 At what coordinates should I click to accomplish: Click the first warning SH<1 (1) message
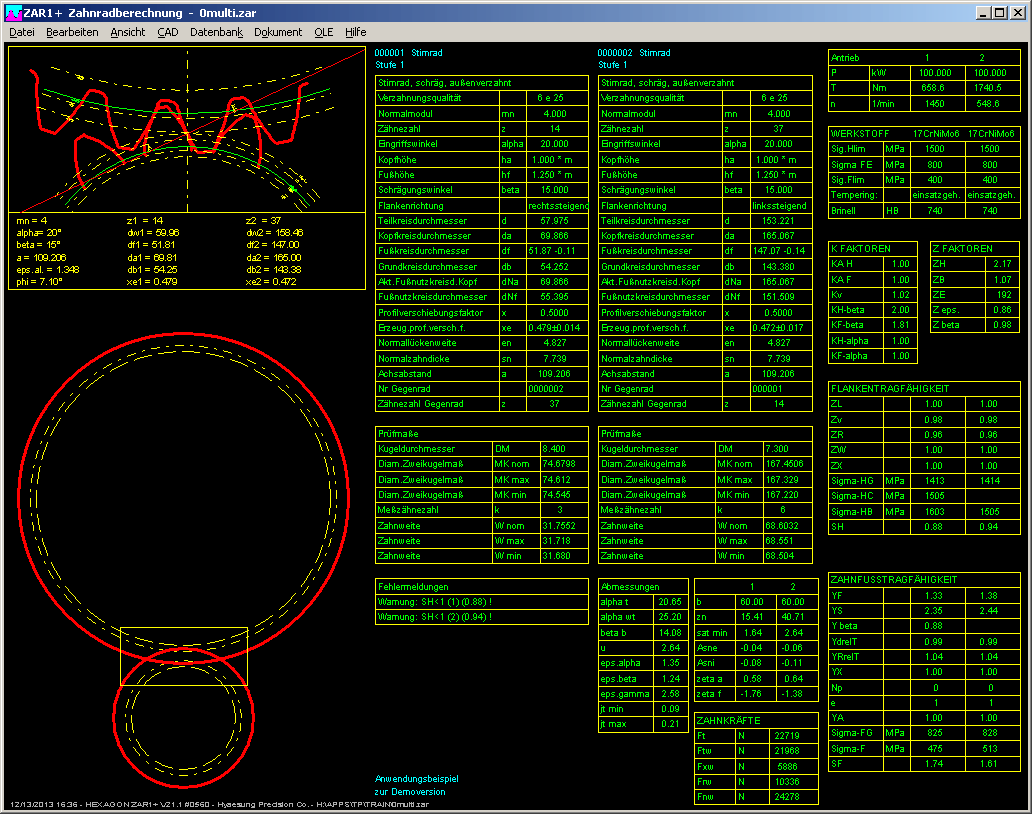point(434,603)
